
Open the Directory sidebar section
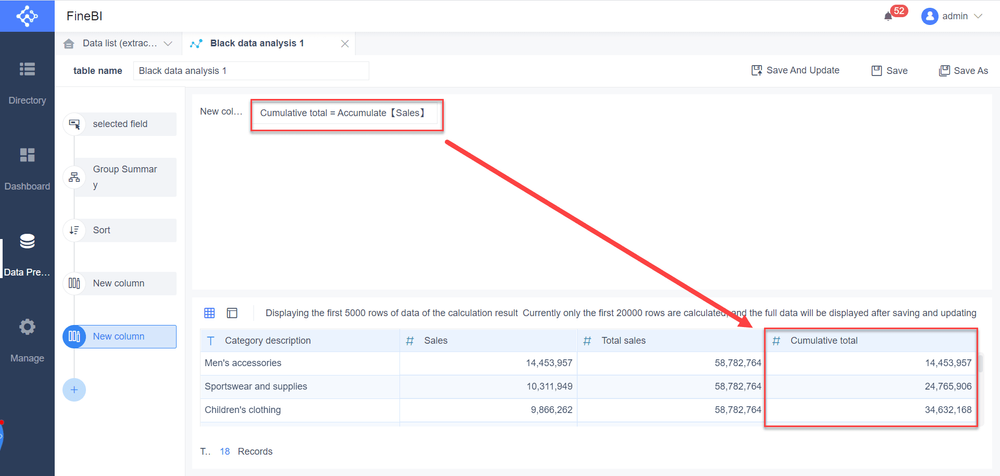point(27,82)
